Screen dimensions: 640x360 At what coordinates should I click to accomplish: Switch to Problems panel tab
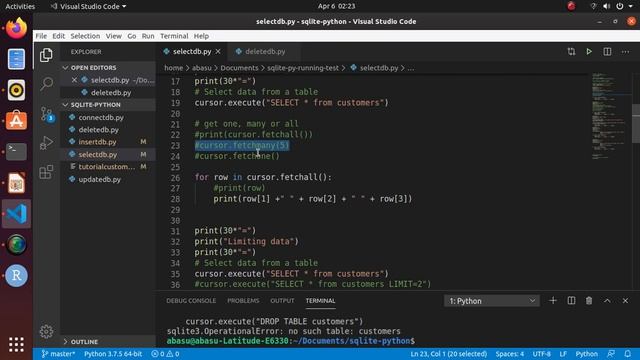[243, 301]
